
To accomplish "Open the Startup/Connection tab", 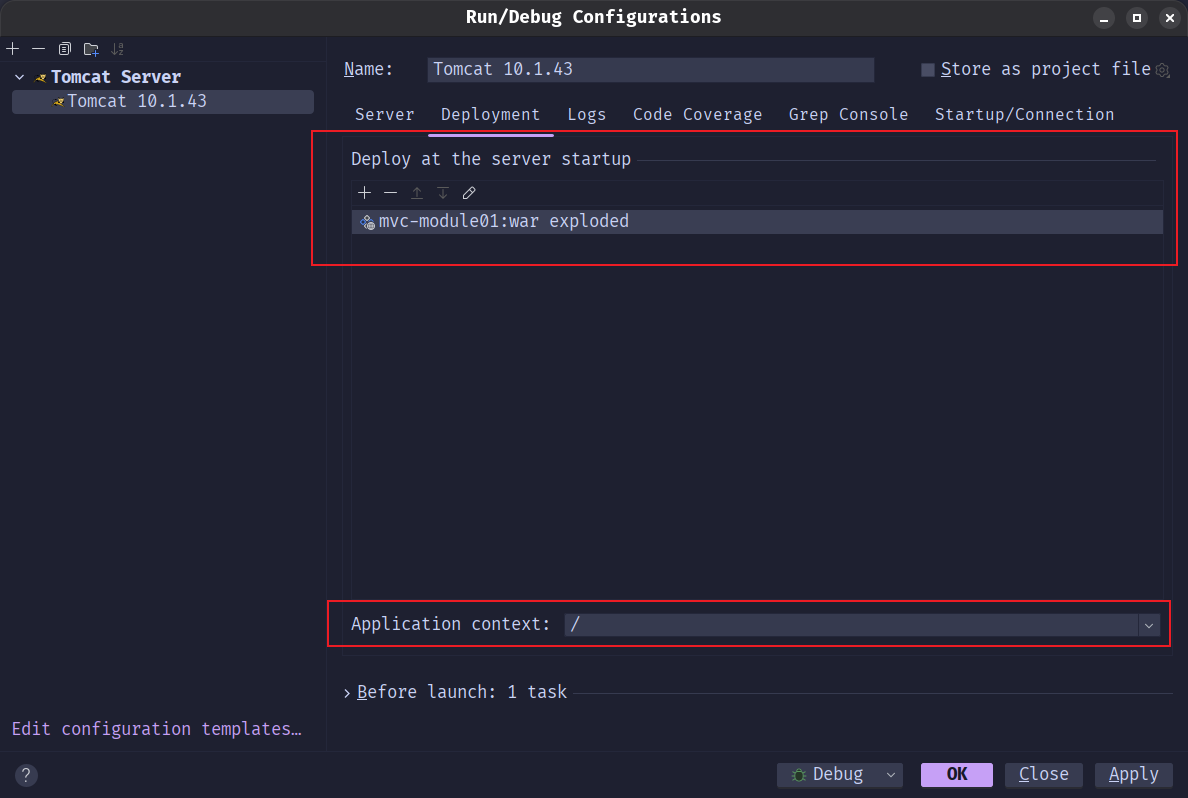I will click(1024, 115).
